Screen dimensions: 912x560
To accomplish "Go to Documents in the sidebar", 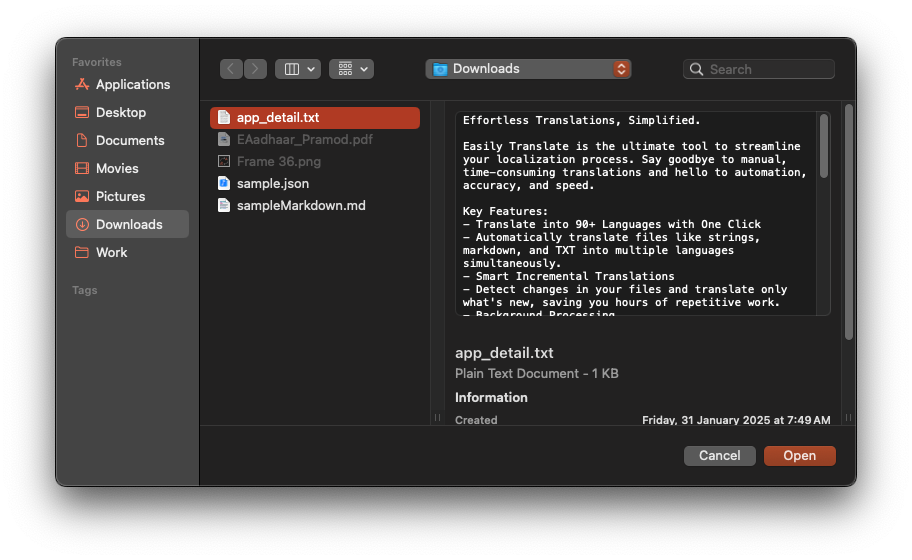I will click(x=127, y=140).
